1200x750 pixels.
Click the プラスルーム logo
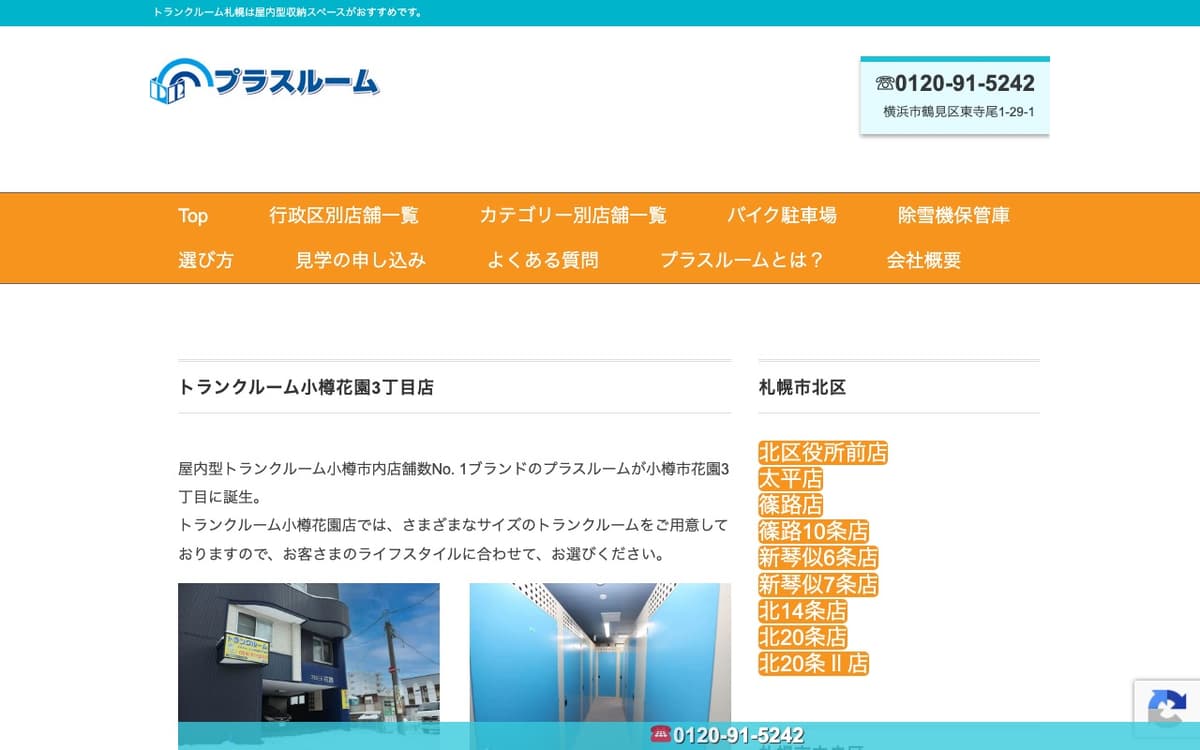(265, 81)
